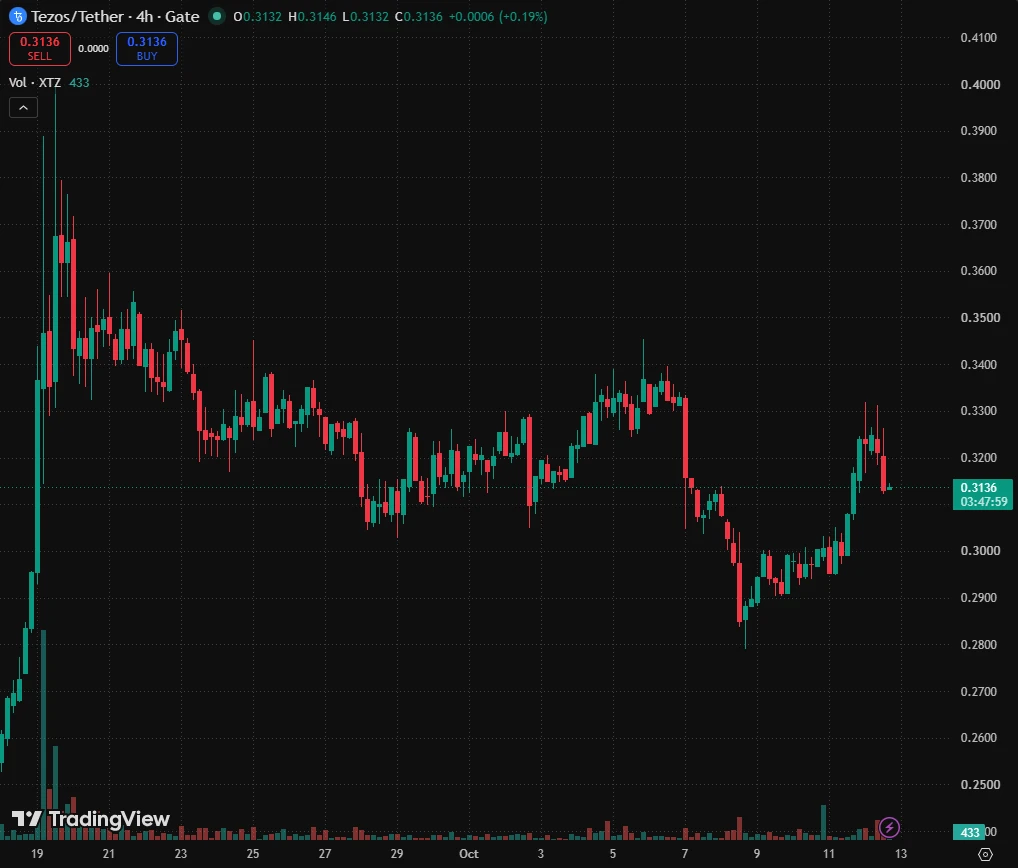Click the 0.4000 price axis label

(980, 84)
